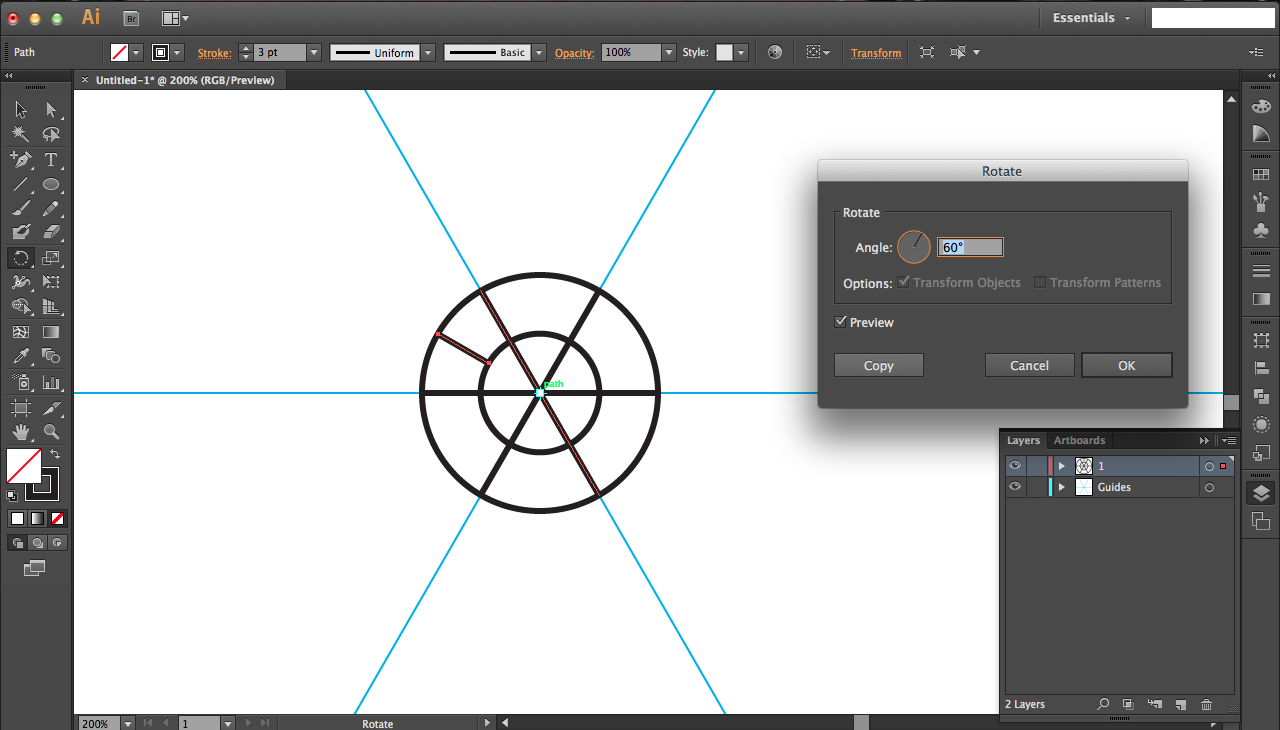
Task: Open the Essentials workspace switcher
Action: pyautogui.click(x=1091, y=18)
